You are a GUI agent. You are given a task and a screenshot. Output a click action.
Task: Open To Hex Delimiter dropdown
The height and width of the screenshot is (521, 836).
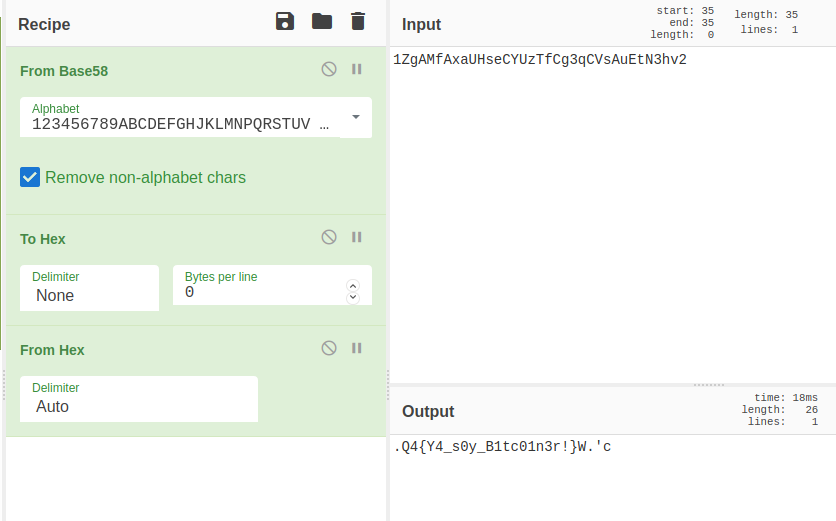click(x=89, y=295)
